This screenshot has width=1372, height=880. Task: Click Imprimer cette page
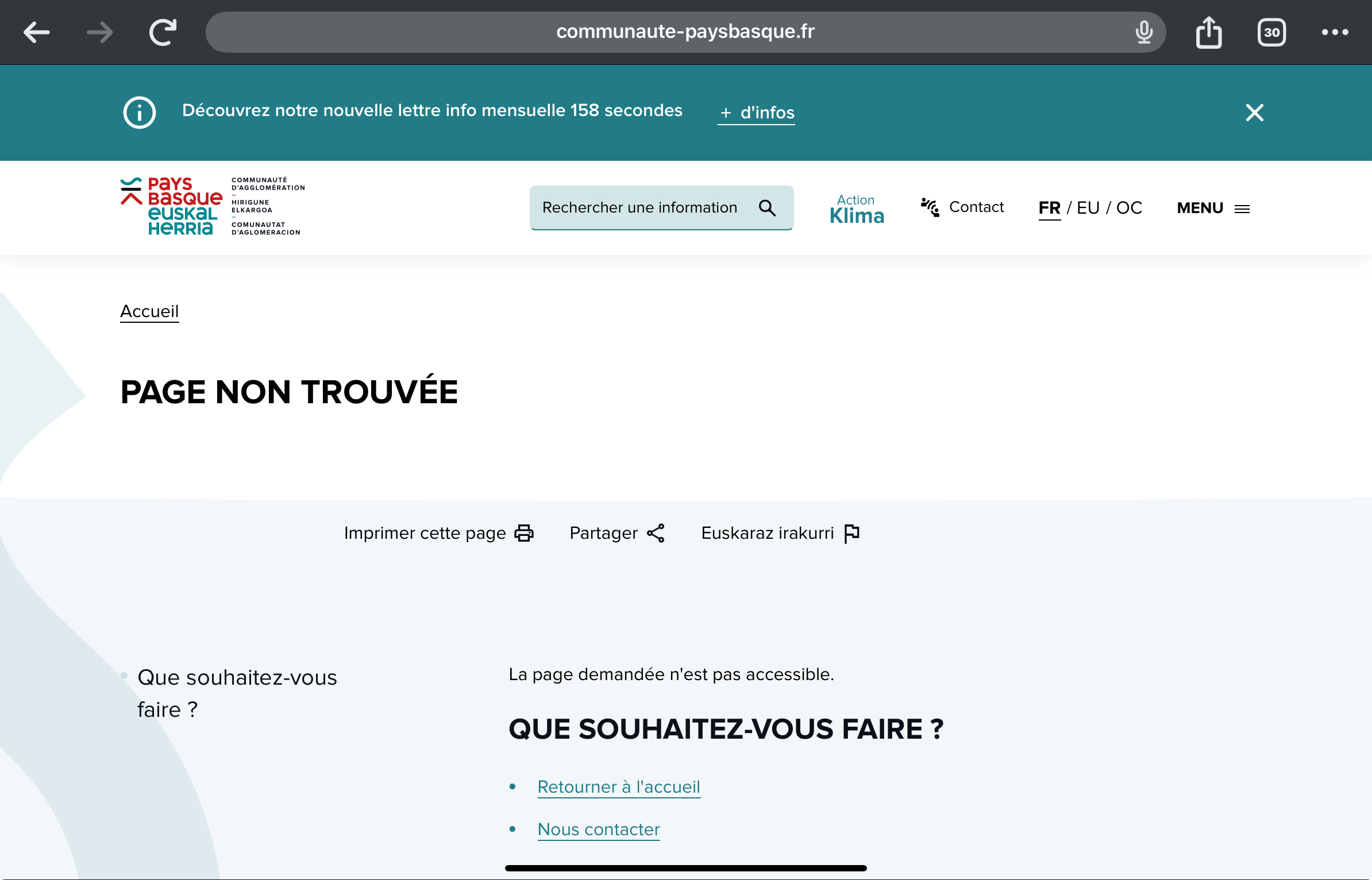[x=438, y=533]
